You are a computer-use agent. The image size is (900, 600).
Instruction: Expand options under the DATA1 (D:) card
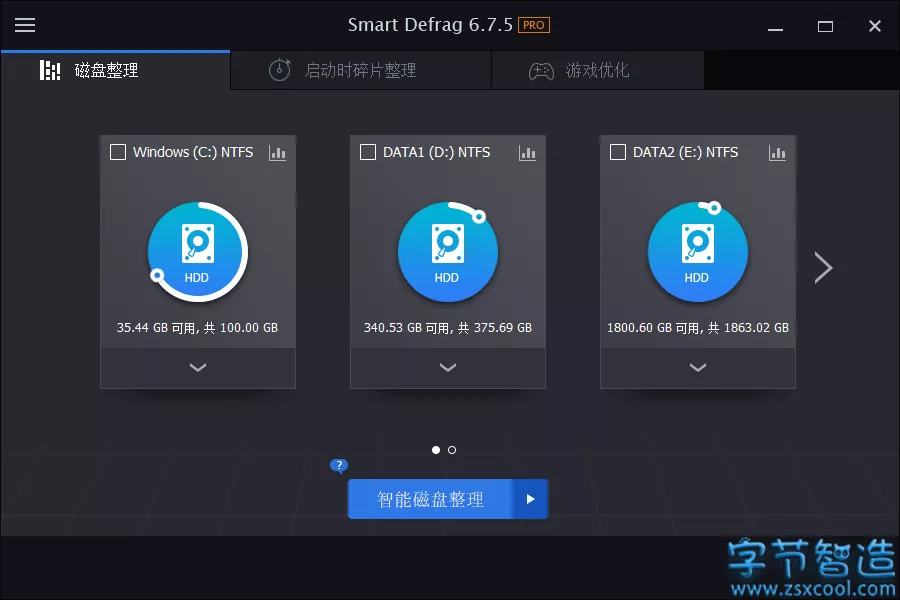[448, 367]
